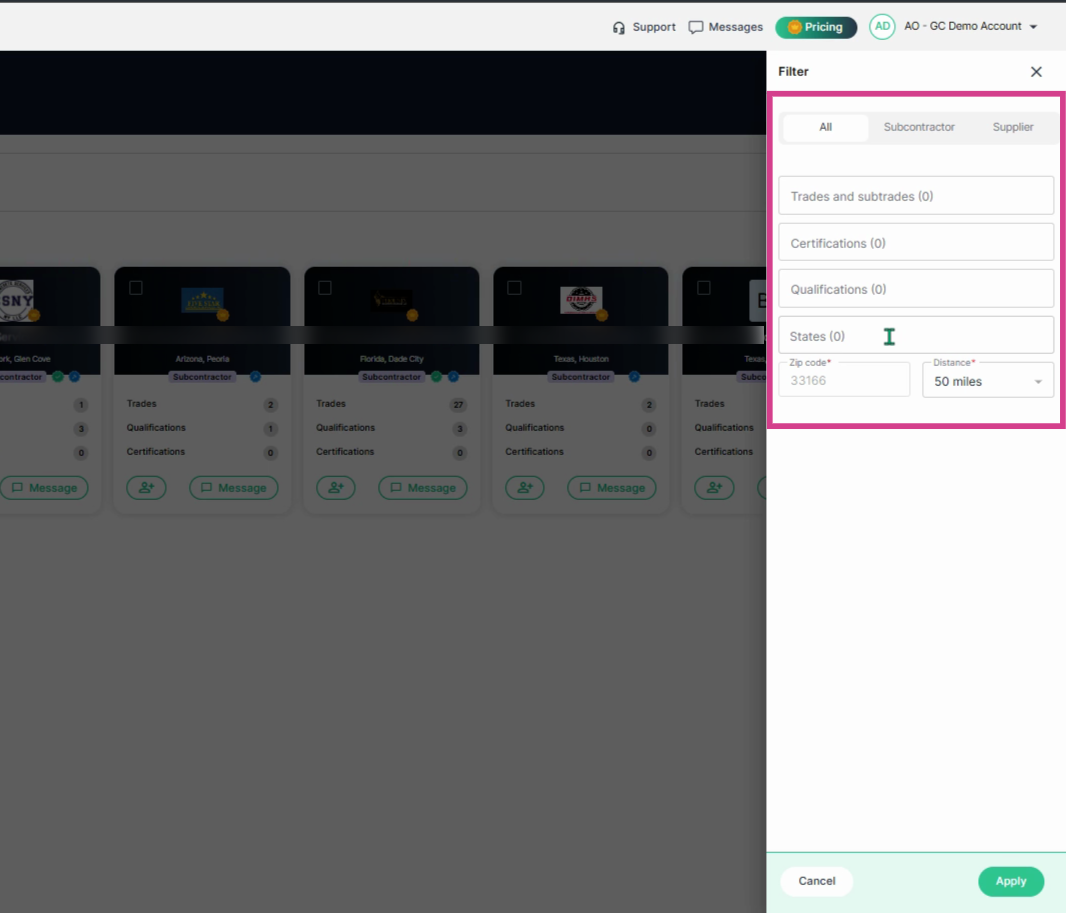
Task: Click the Filter panel title
Action: 793,71
